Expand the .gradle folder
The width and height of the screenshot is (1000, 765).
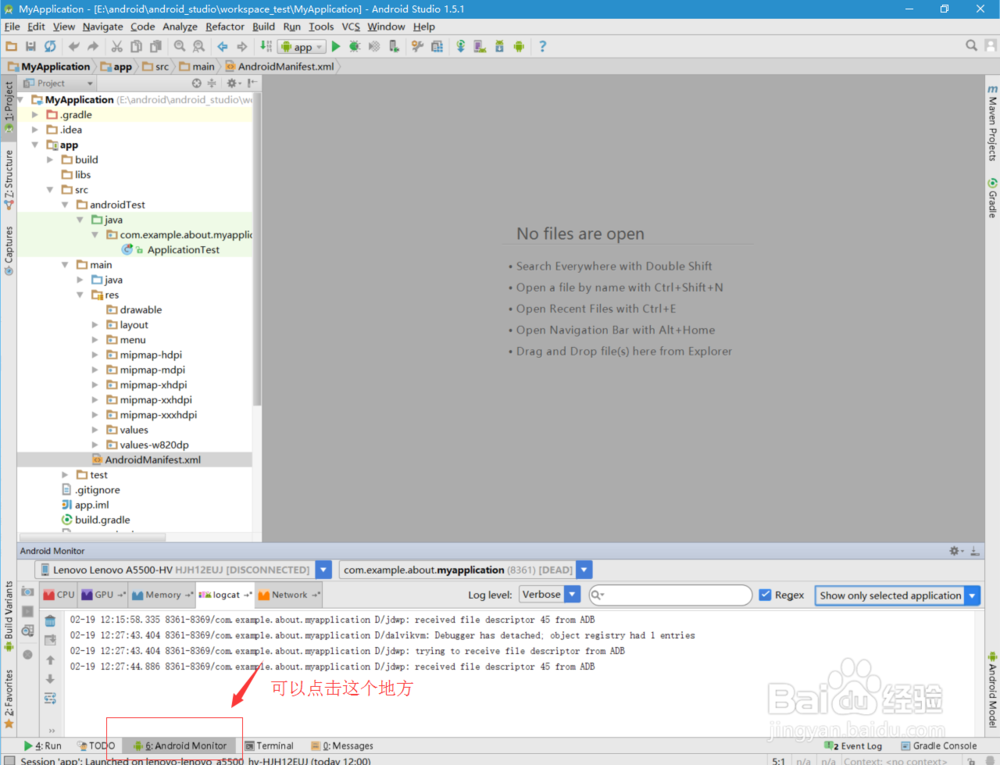(x=35, y=115)
